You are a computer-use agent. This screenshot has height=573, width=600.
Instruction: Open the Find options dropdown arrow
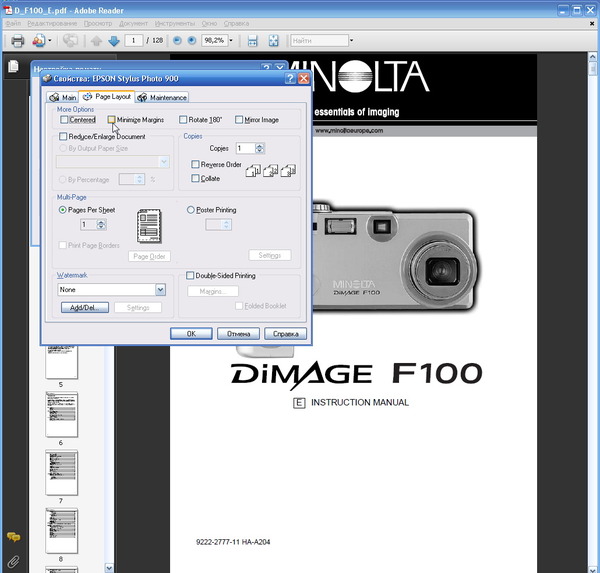[x=351, y=40]
